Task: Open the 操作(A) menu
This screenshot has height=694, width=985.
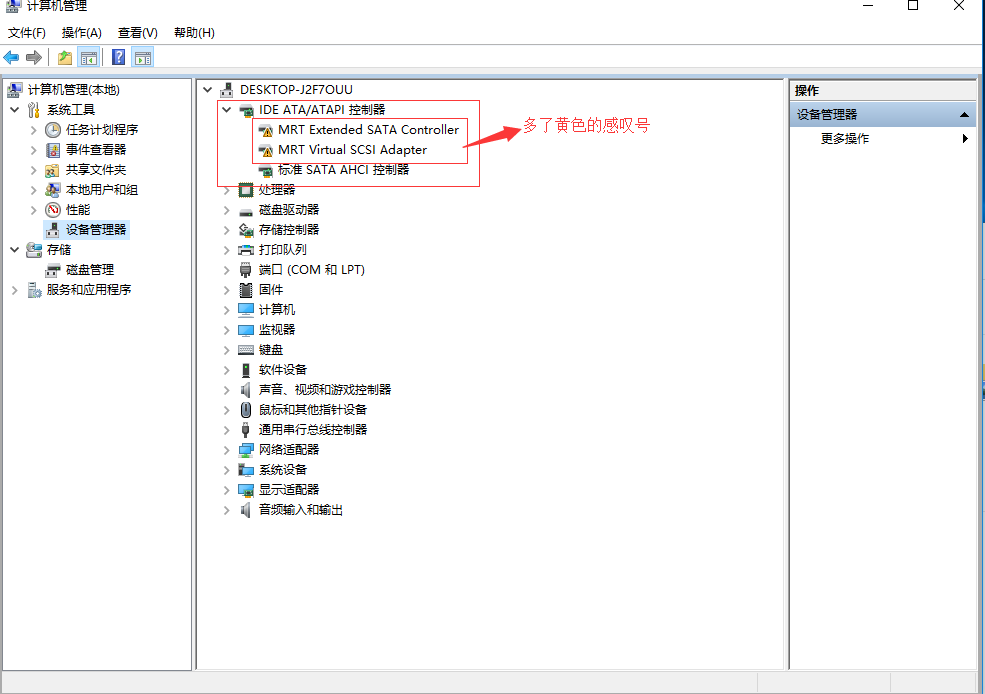Action: (x=80, y=32)
